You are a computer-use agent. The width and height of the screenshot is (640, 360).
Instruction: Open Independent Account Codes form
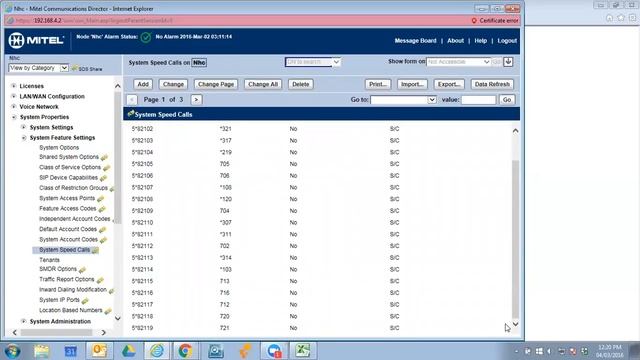click(75, 219)
